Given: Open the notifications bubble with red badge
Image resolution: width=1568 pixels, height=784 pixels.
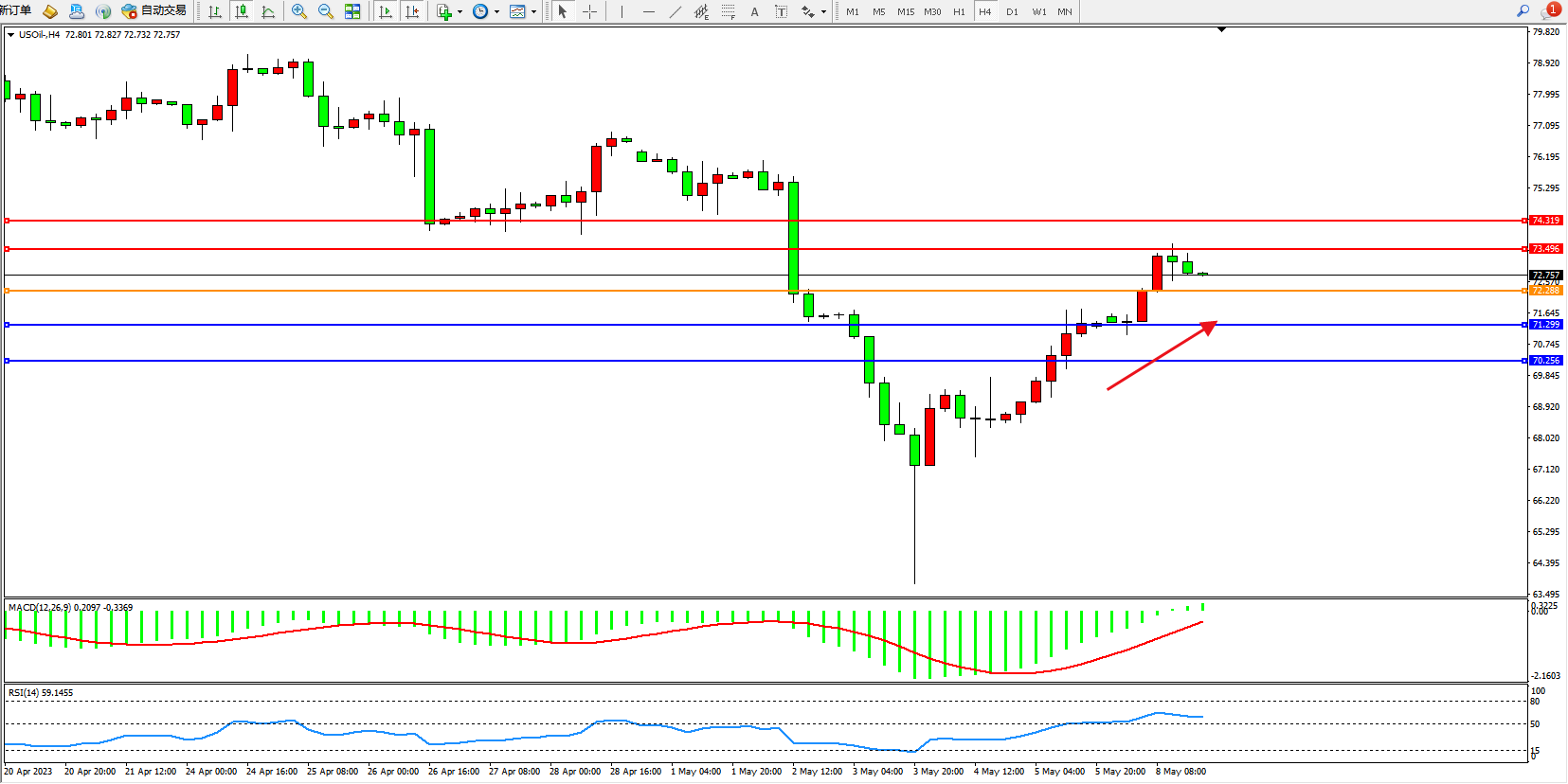Looking at the screenshot, I should coord(1550,11).
